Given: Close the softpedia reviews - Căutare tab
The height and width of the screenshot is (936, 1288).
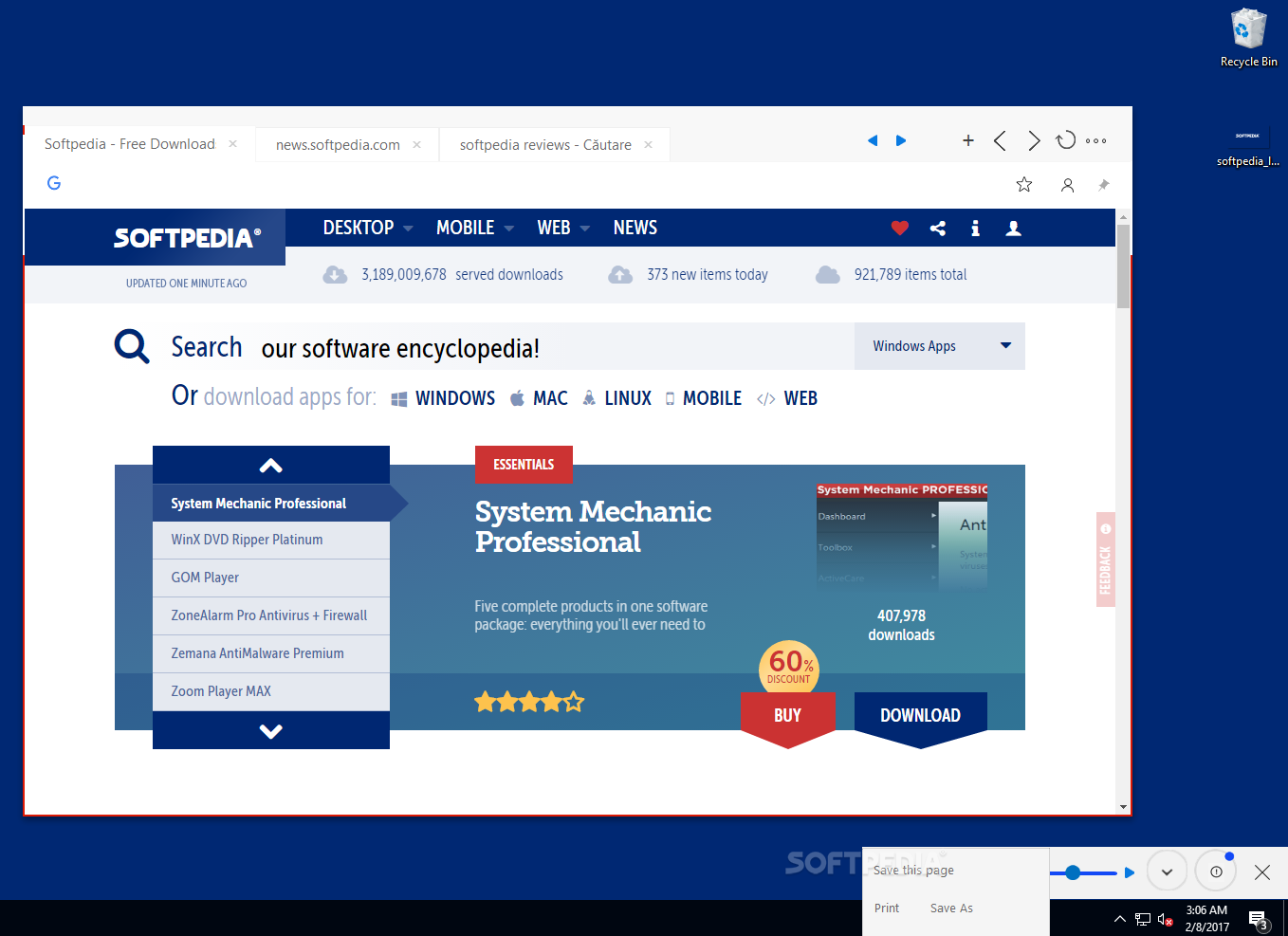Looking at the screenshot, I should (x=648, y=145).
